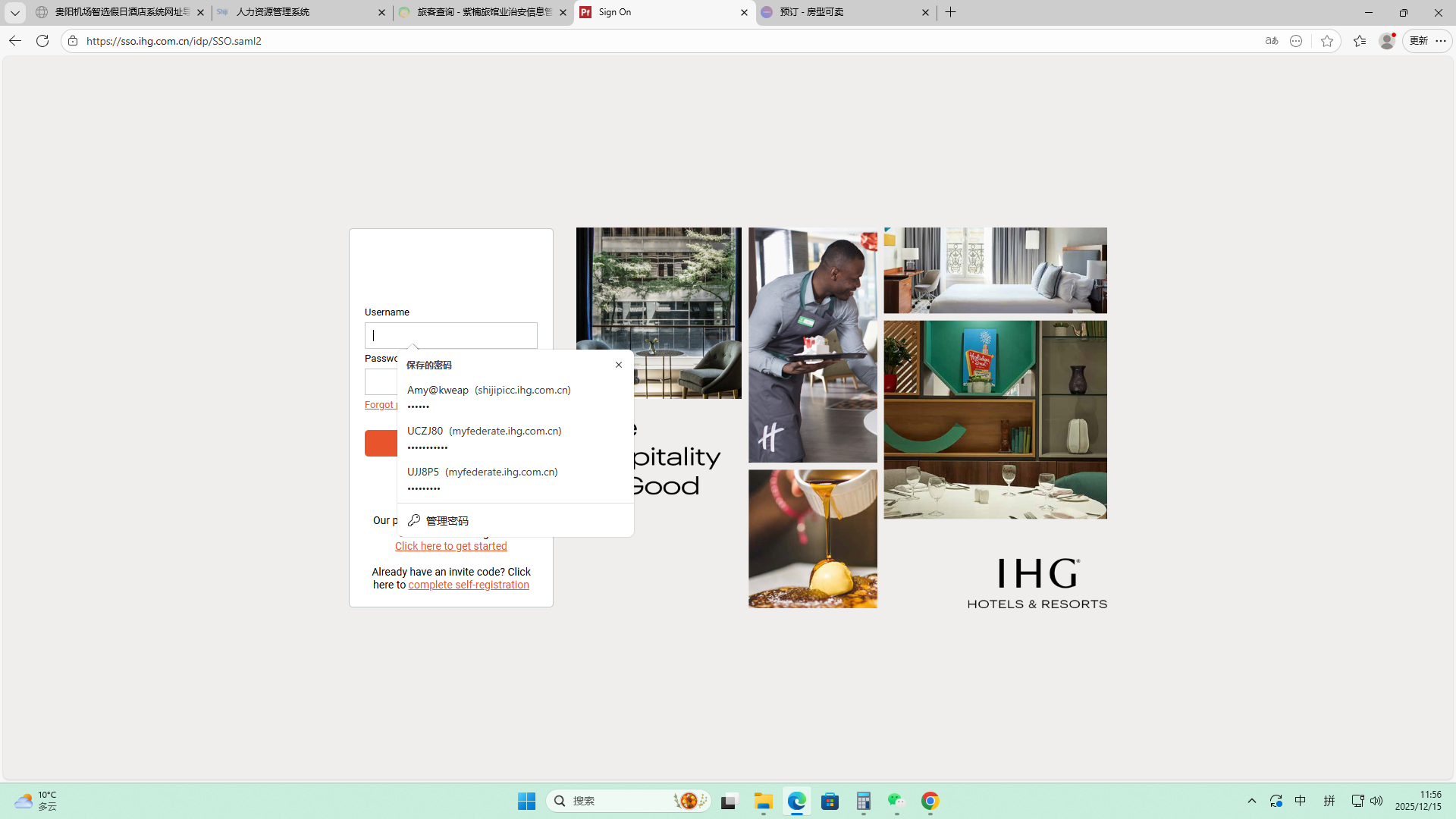Screen dimensions: 1456x819
Task: Click the complete self-registration link
Action: click(468, 585)
